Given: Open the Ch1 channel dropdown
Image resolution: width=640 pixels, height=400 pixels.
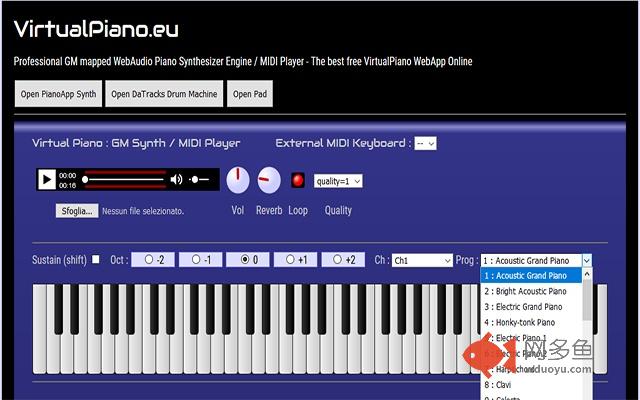Looking at the screenshot, I should coord(422,260).
